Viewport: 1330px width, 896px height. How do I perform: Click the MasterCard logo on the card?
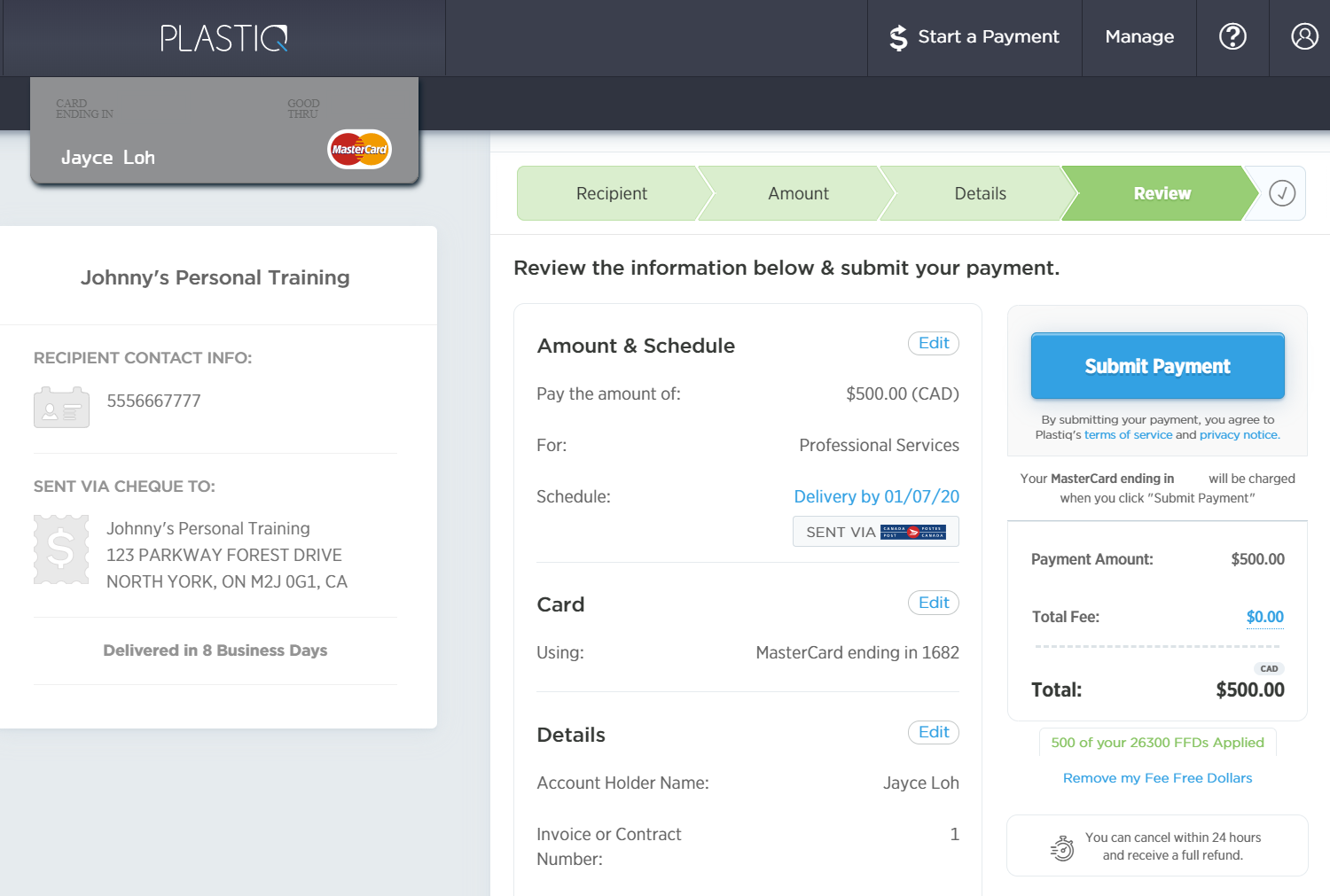(x=359, y=149)
